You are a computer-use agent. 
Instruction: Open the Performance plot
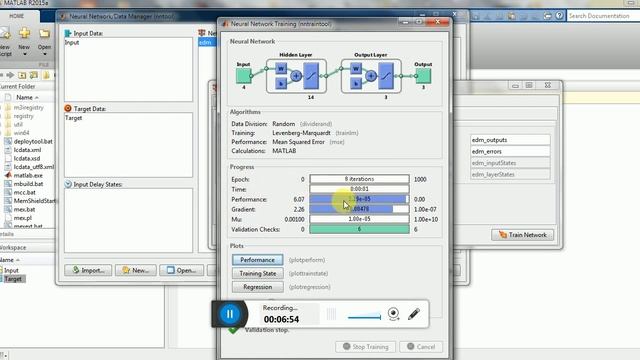click(258, 260)
